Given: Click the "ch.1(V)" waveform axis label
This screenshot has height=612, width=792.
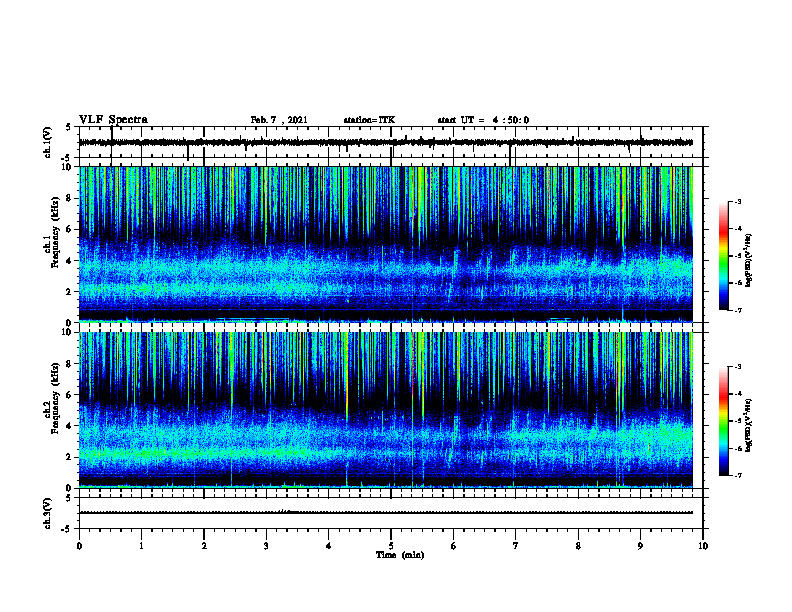Looking at the screenshot, I should [x=48, y=142].
